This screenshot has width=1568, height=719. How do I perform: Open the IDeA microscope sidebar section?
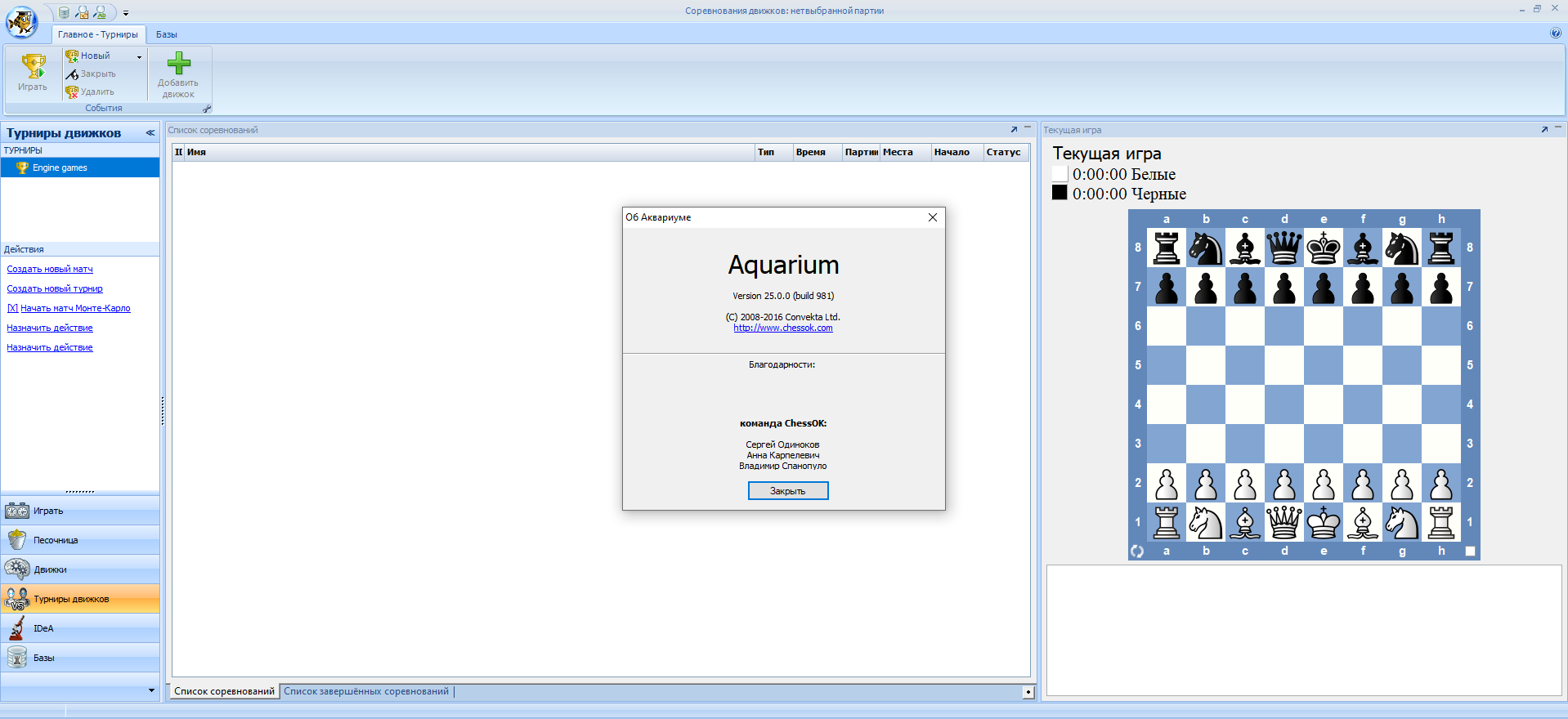click(80, 628)
